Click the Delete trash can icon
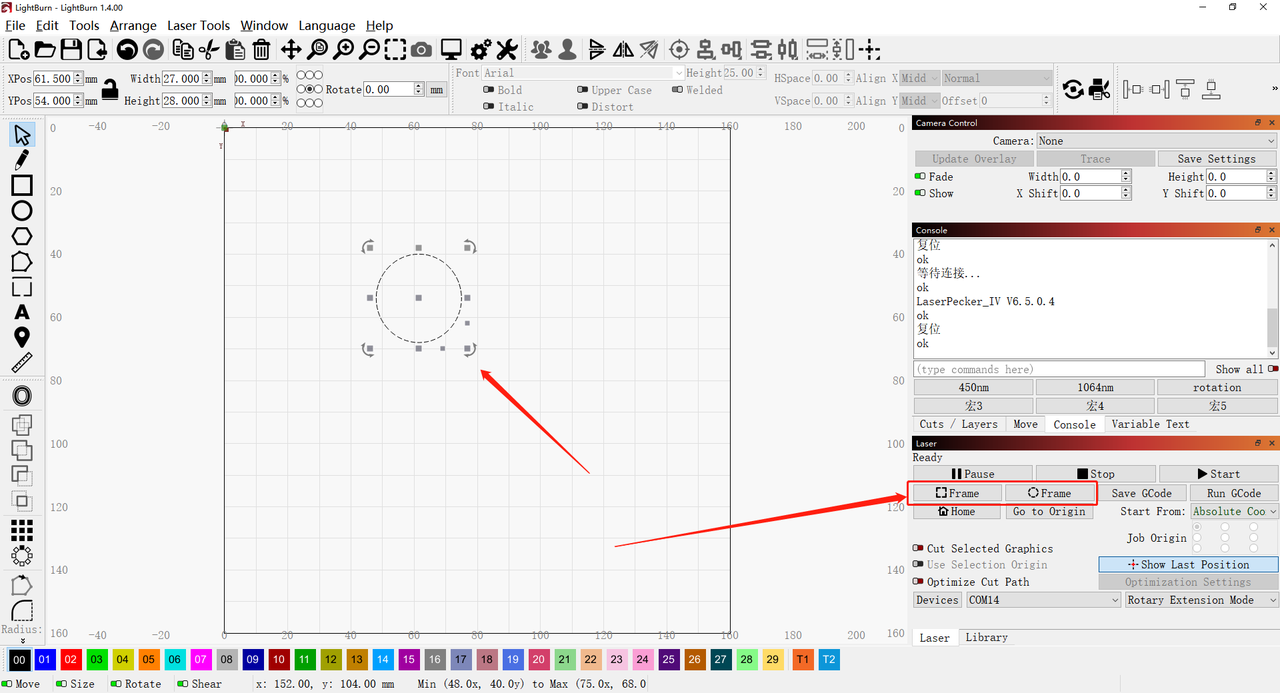Screen dimensions: 1280x693 coord(261,49)
